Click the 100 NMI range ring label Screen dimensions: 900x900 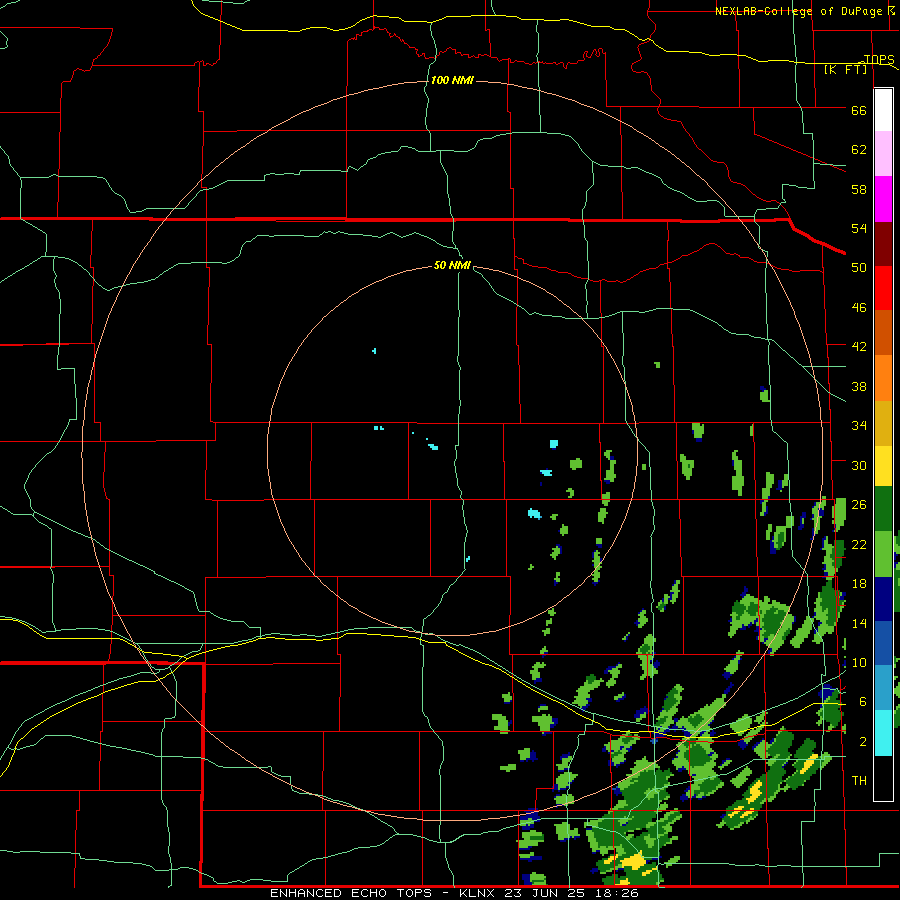(452, 80)
